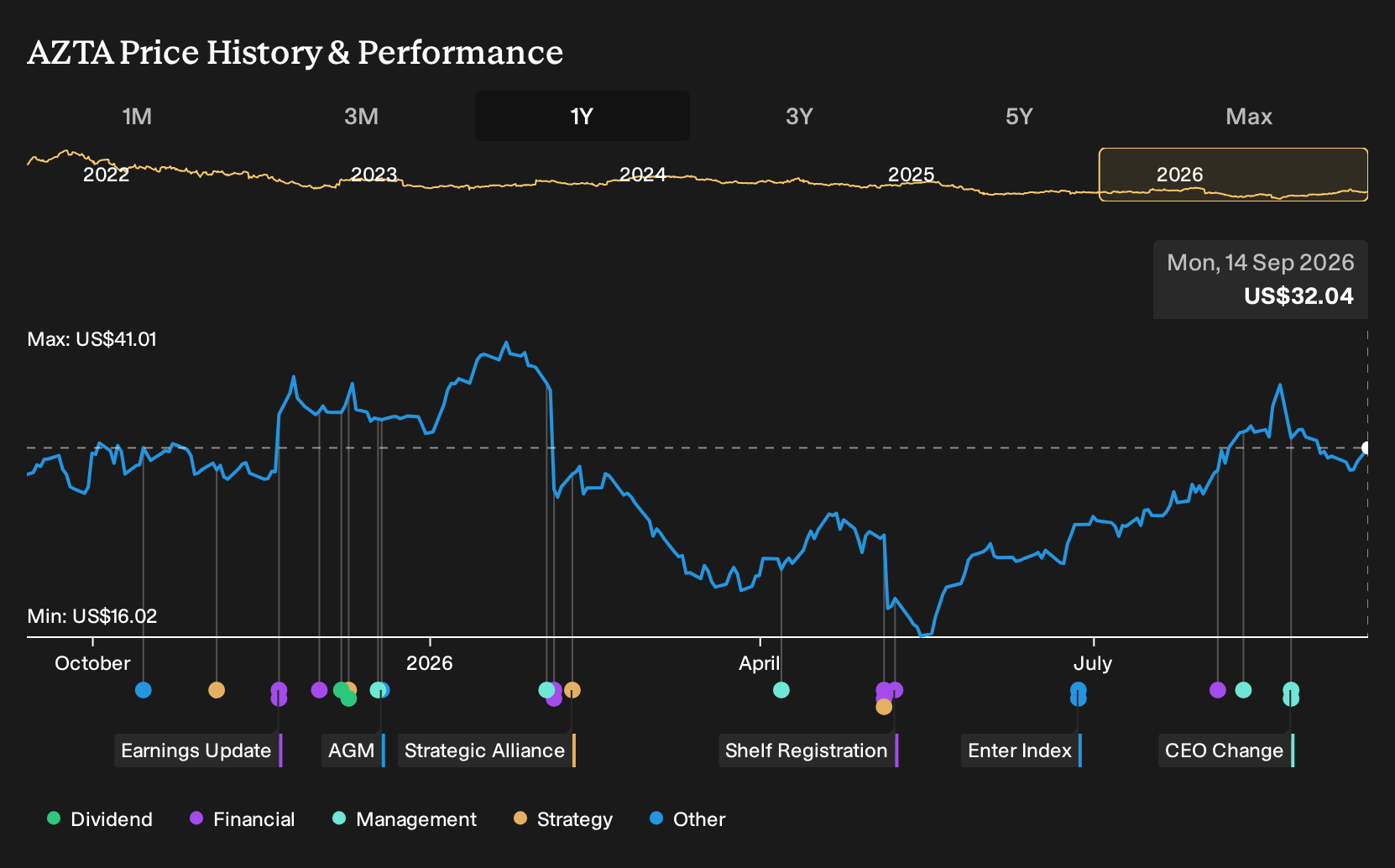
Task: Click the Max: US$41.01 label
Action: pos(92,339)
